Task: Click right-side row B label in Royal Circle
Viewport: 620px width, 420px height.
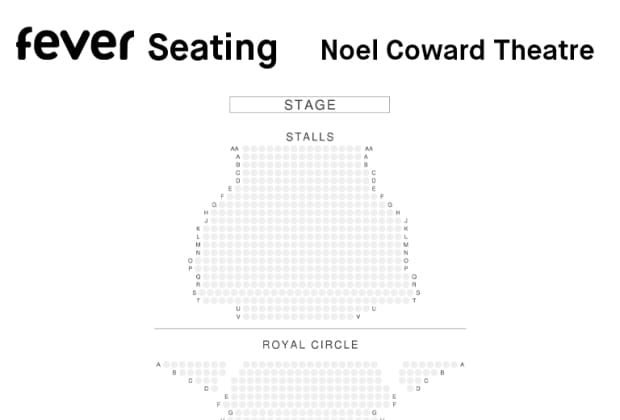Action: (442, 373)
